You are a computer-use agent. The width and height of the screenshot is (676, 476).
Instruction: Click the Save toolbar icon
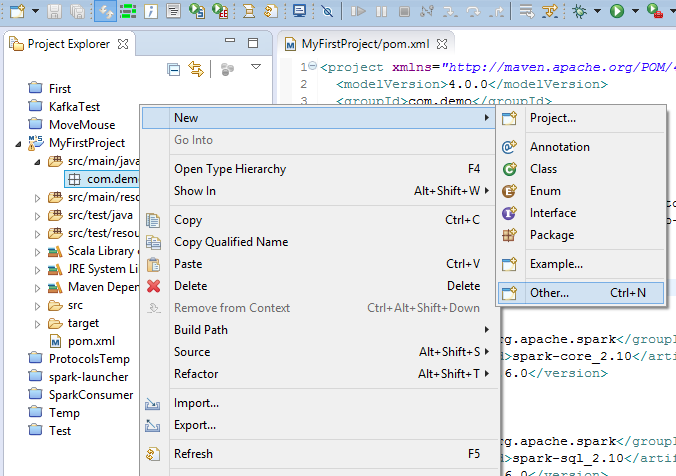coord(54,11)
